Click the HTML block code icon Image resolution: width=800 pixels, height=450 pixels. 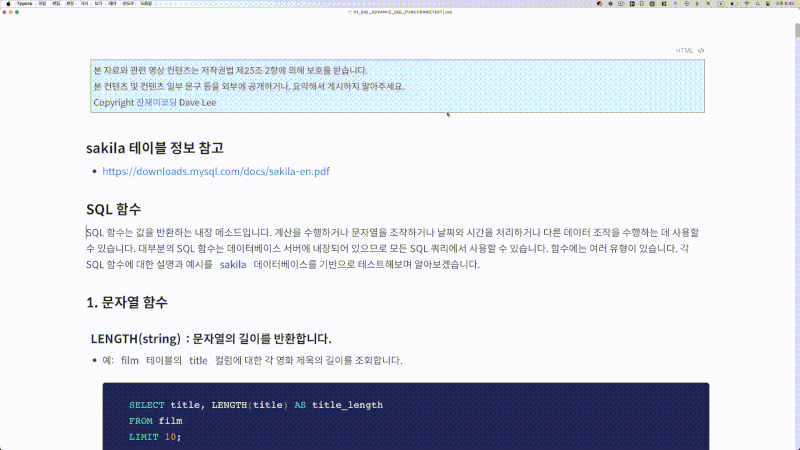[x=701, y=51]
